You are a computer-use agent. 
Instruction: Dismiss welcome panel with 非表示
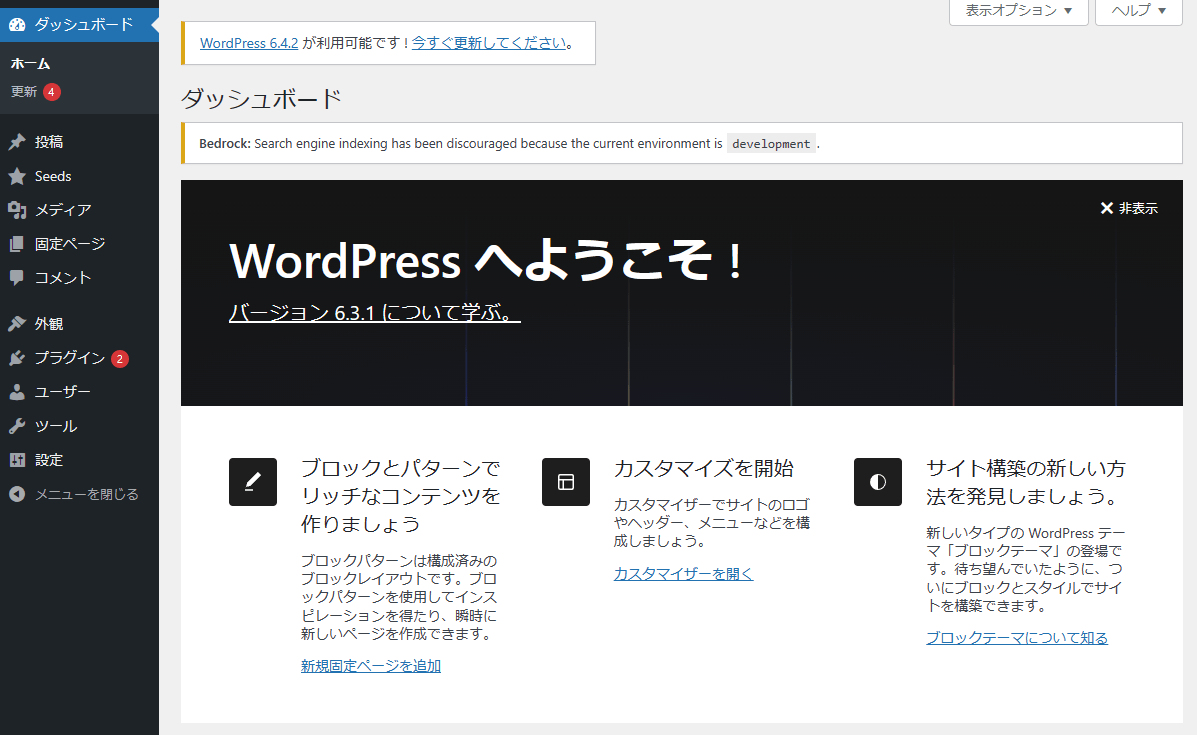point(1129,208)
